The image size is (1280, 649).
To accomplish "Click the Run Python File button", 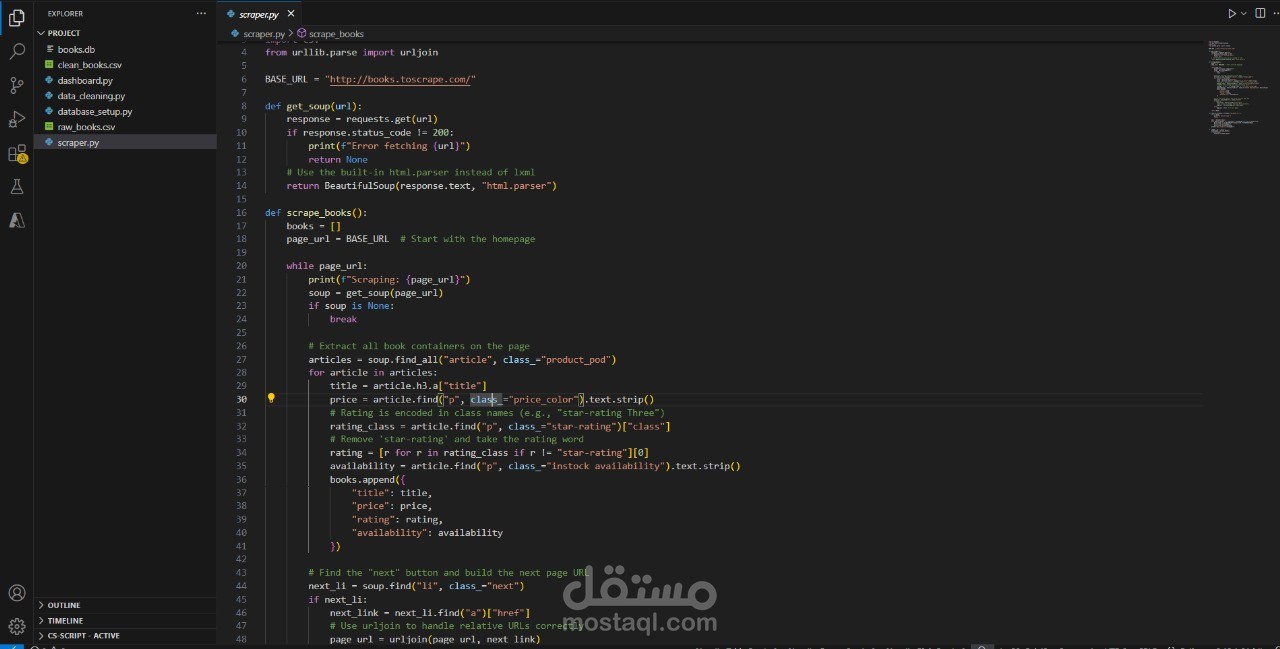I will pos(1232,14).
